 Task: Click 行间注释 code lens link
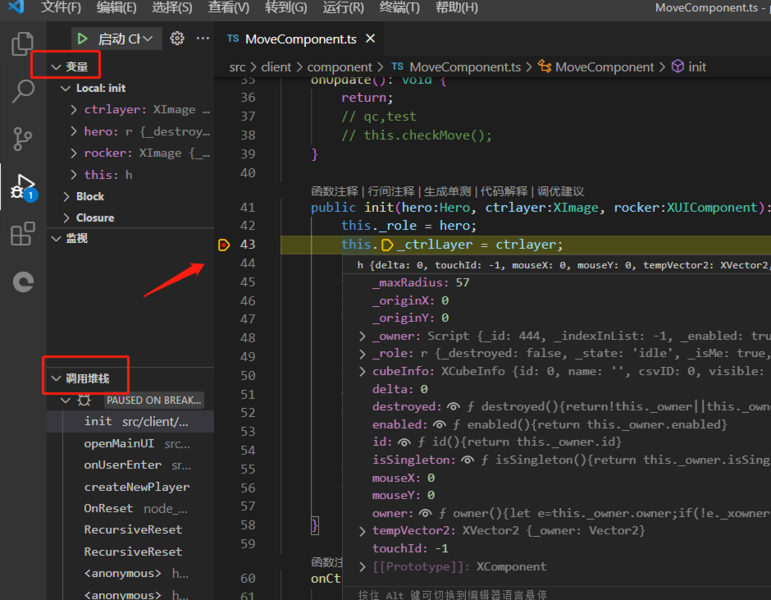tap(391, 191)
